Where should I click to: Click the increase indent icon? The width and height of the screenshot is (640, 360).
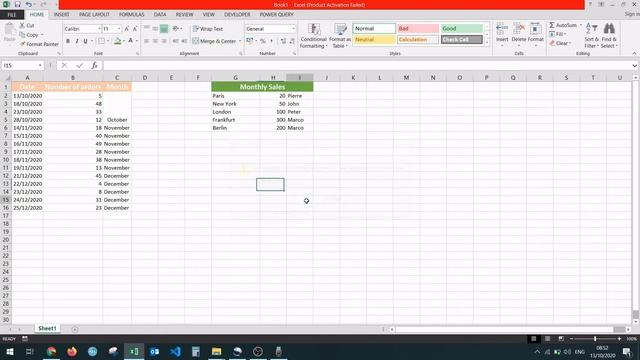pos(184,41)
